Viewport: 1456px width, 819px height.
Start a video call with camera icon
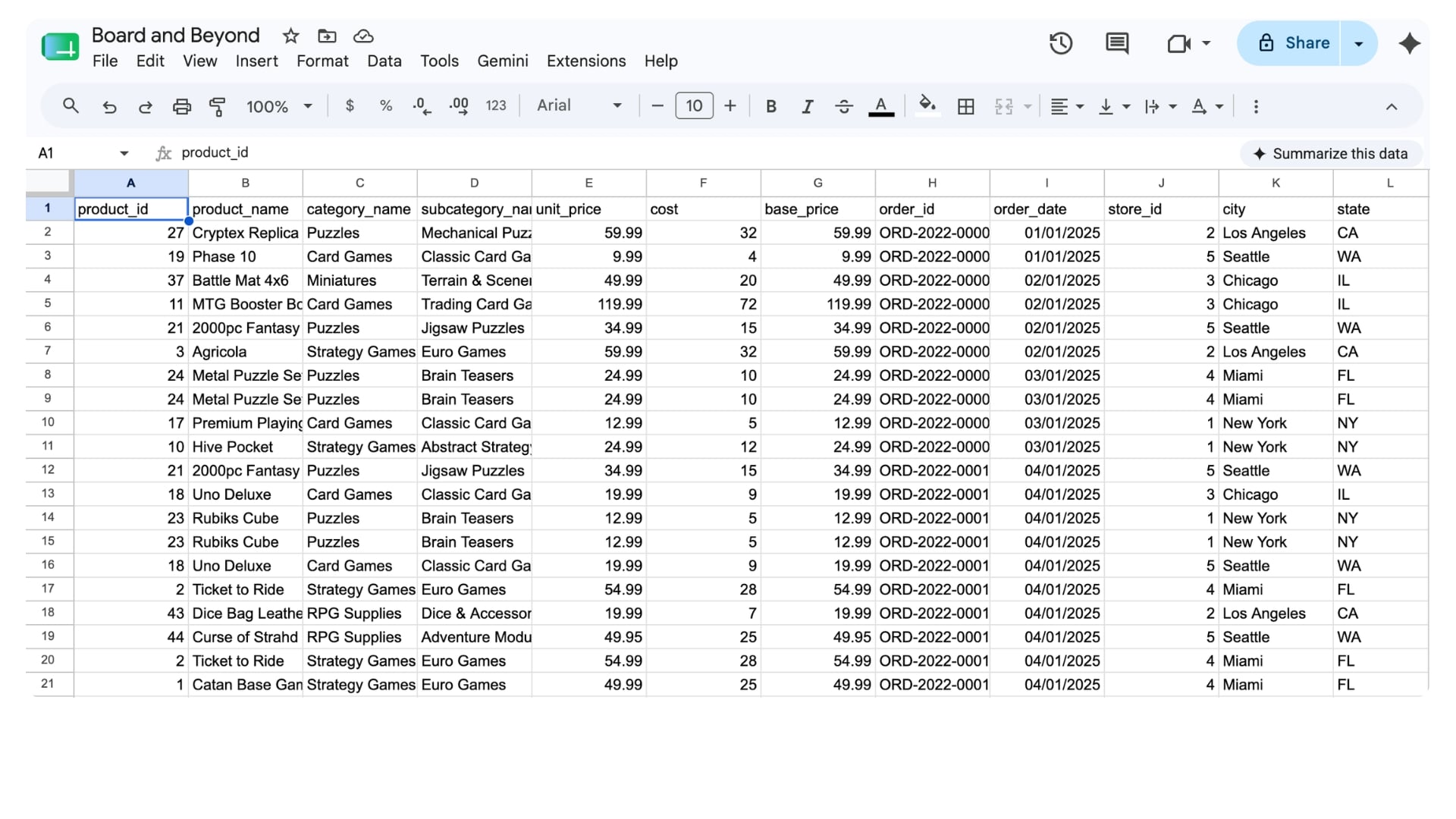click(x=1178, y=43)
